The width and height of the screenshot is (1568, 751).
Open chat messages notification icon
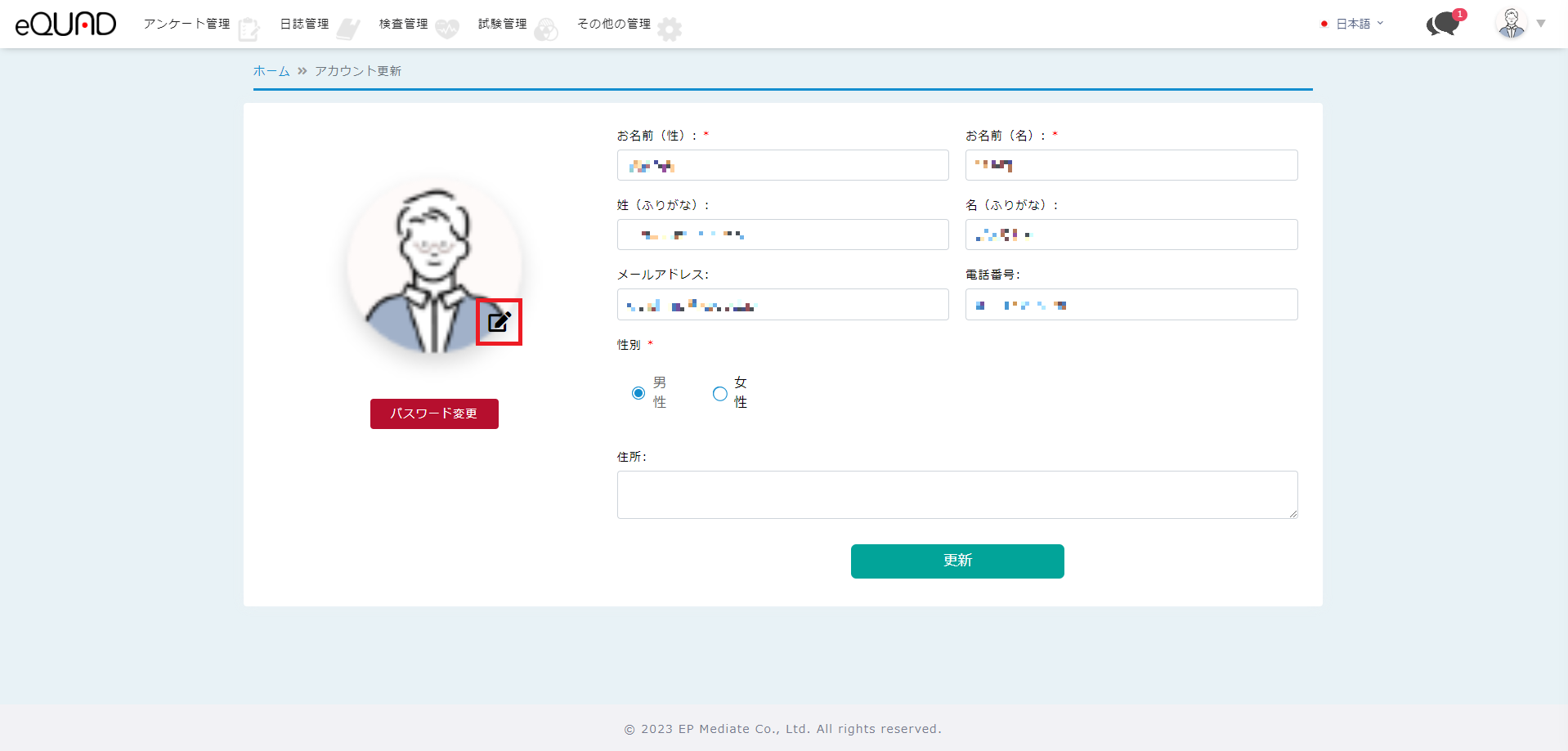click(1444, 24)
